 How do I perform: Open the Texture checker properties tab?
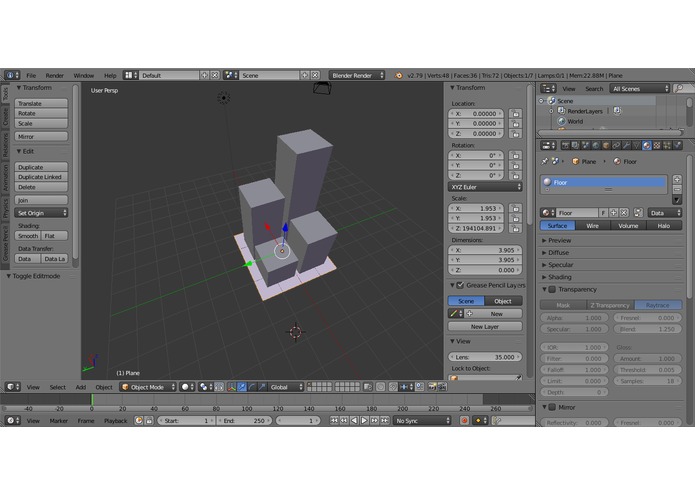click(657, 145)
